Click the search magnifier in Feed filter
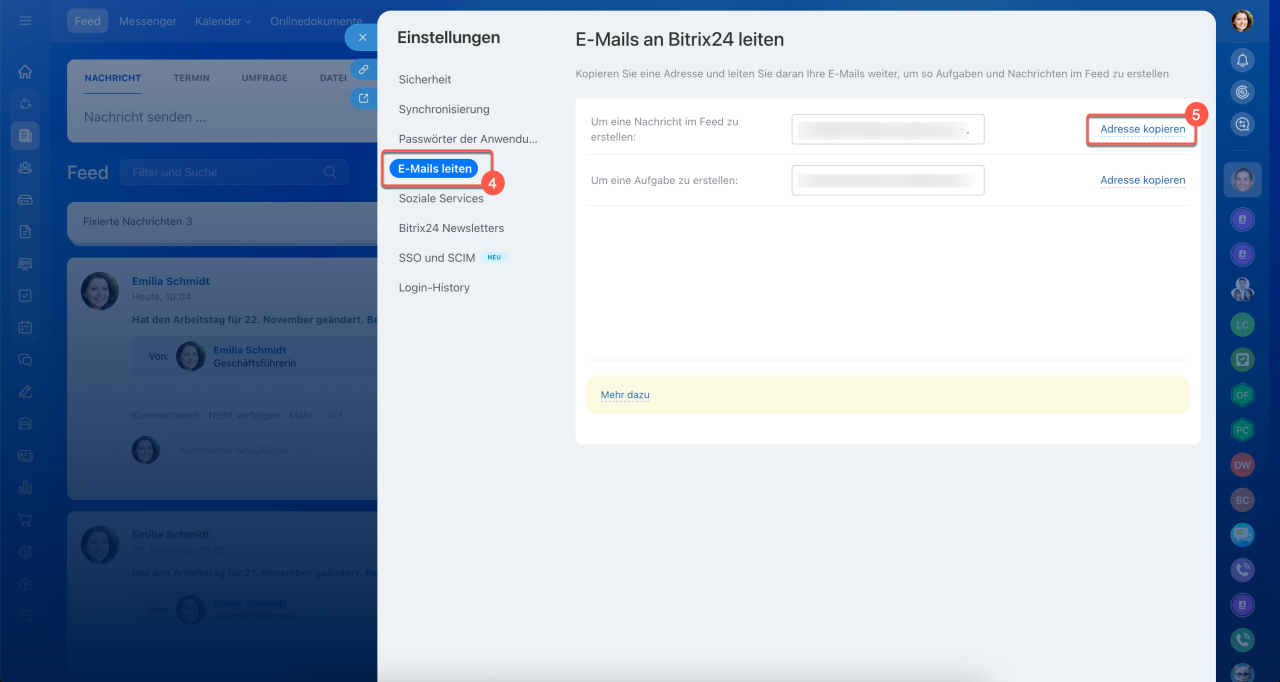The height and width of the screenshot is (682, 1280). point(330,172)
